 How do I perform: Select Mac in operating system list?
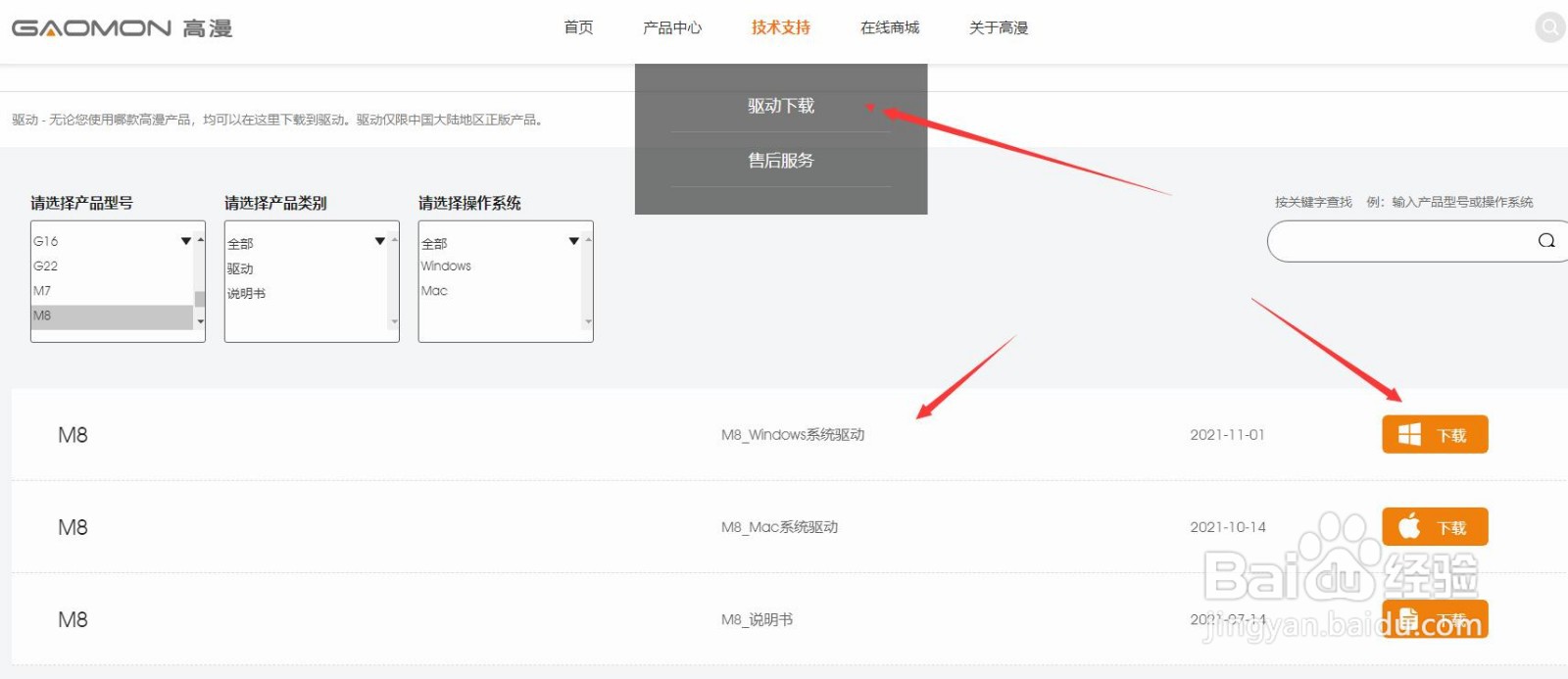[x=501, y=291]
